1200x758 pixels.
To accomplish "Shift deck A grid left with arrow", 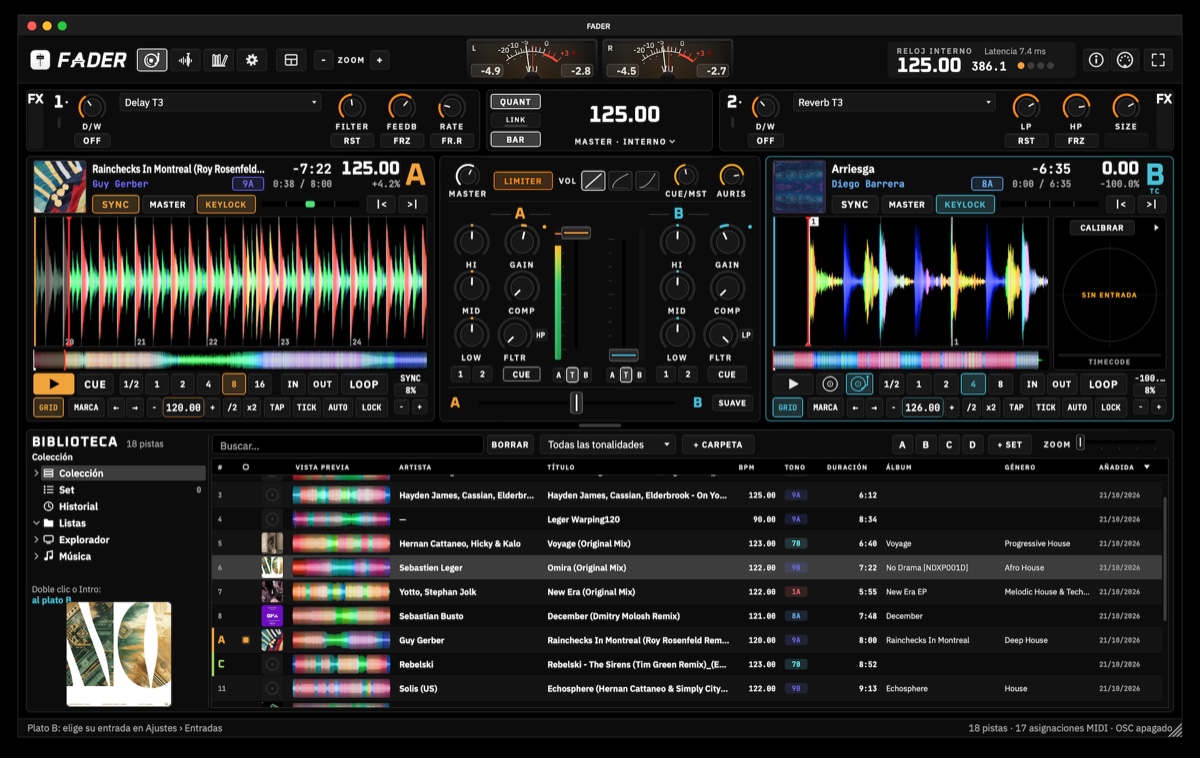I will click(x=115, y=407).
